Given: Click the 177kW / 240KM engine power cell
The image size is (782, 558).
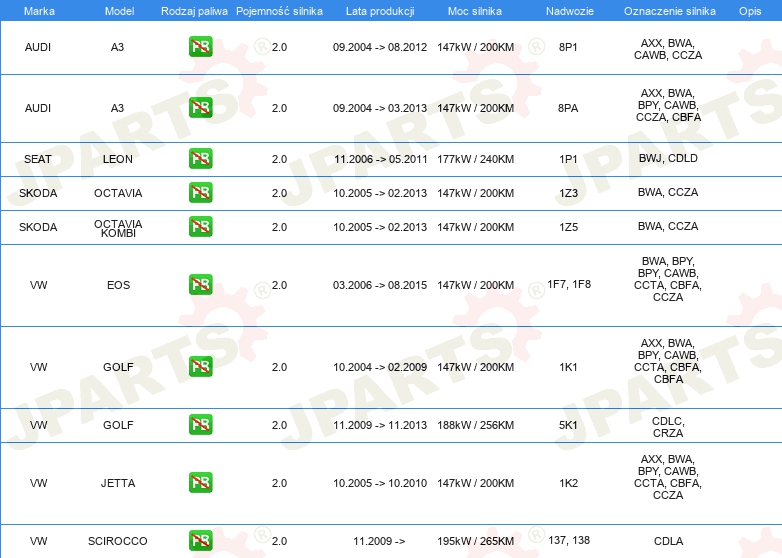Looking at the screenshot, I should (x=475, y=159).
